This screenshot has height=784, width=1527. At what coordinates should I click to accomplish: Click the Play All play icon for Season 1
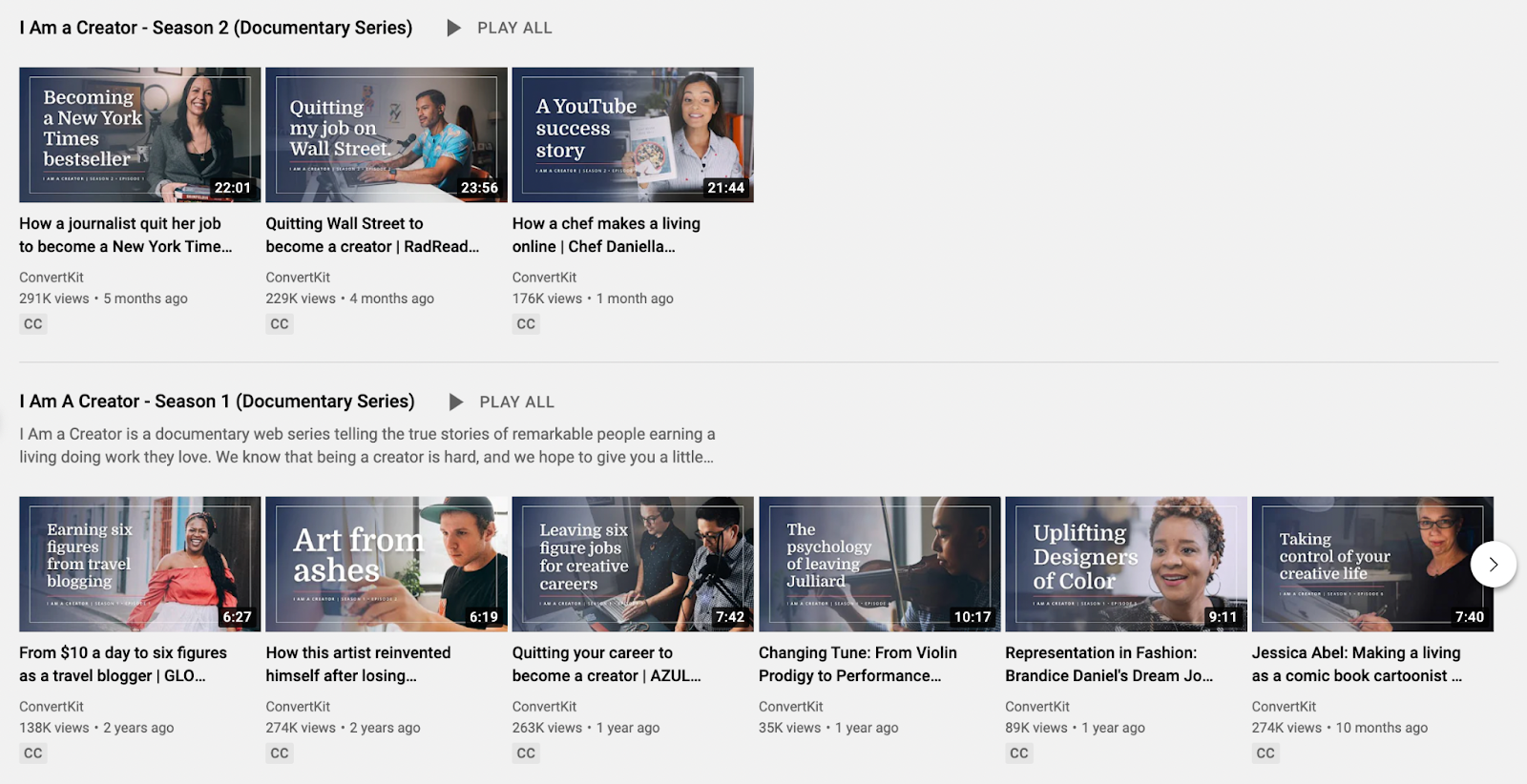456,402
